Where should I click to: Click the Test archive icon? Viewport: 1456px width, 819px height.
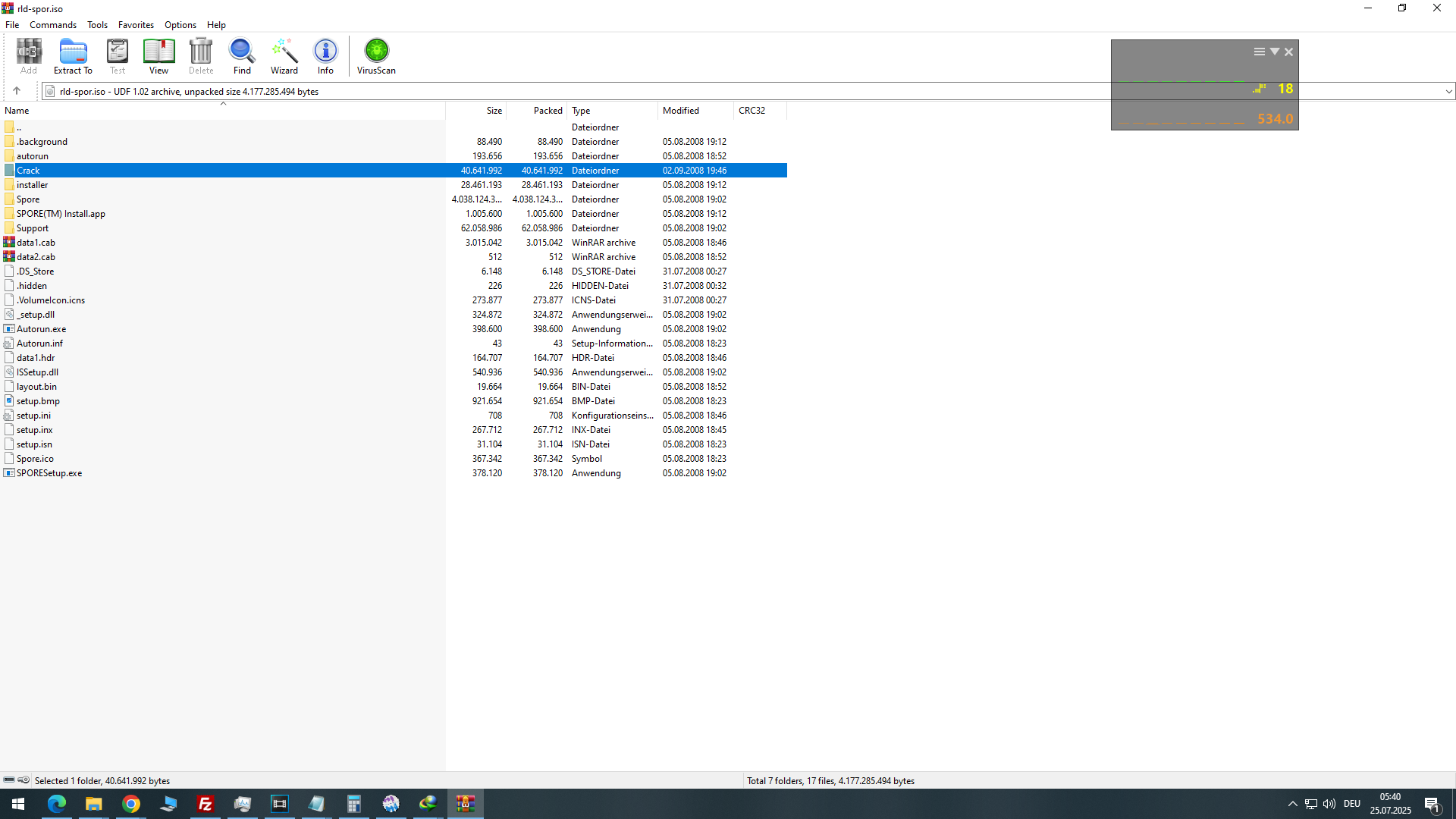(118, 56)
